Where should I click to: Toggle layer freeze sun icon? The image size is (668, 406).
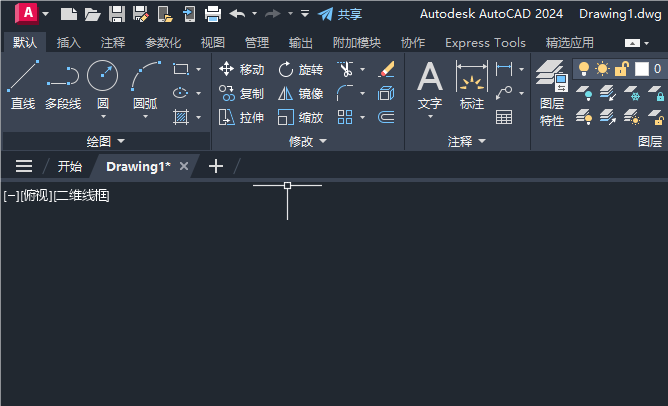tap(603, 69)
